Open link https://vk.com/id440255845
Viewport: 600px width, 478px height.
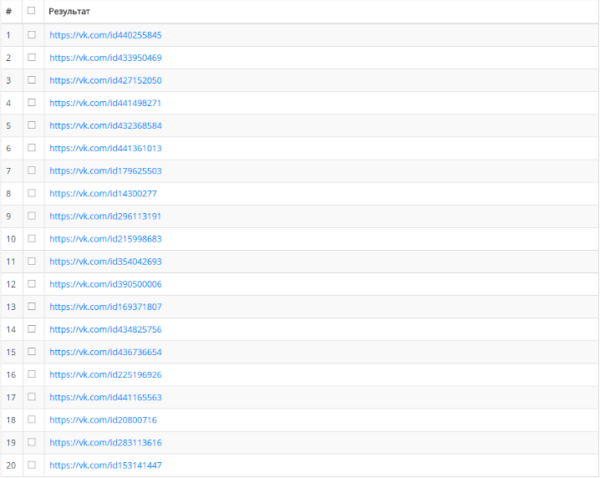pyautogui.click(x=106, y=35)
